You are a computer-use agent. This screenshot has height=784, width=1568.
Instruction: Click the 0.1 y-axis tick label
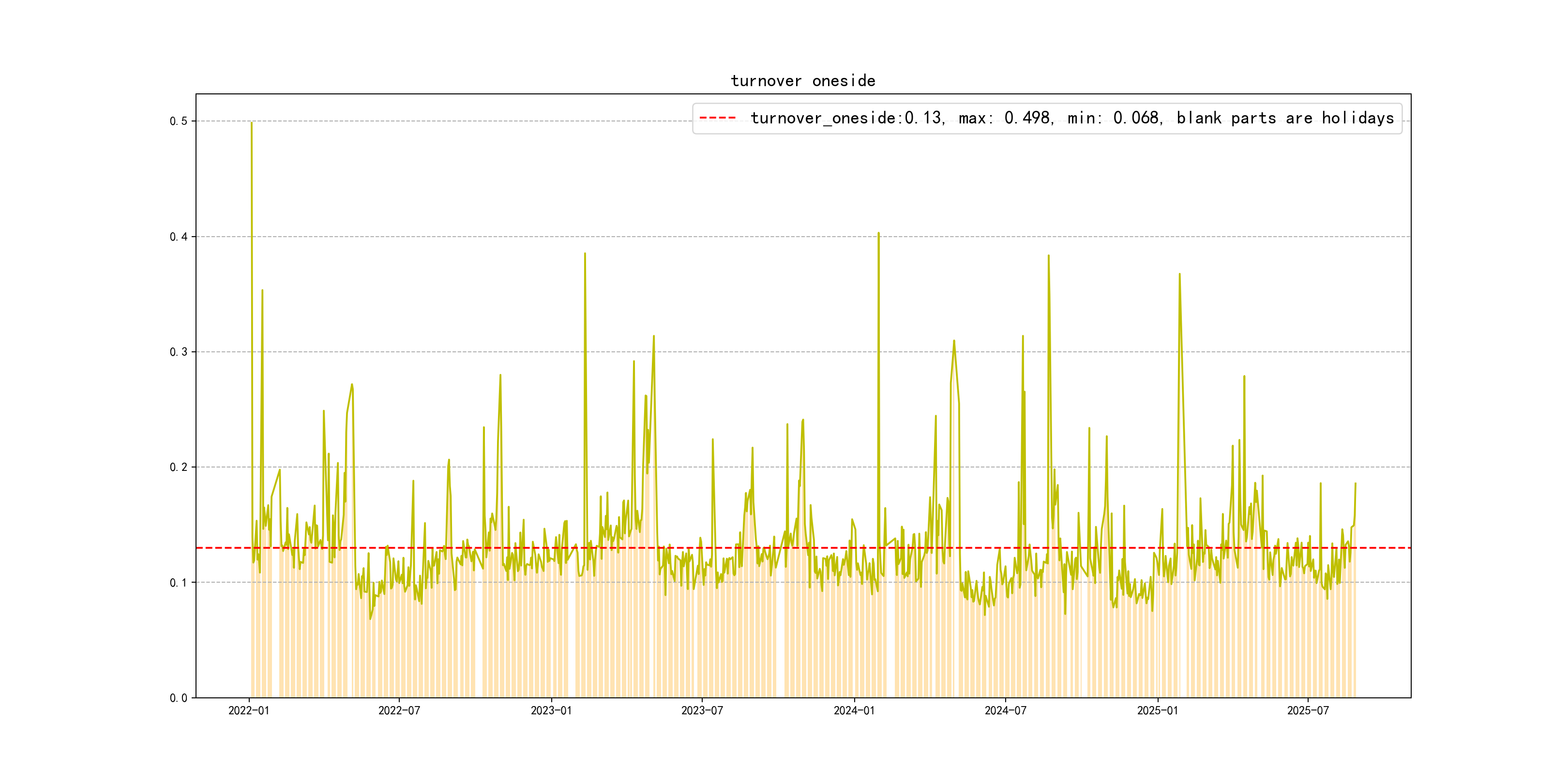(179, 583)
